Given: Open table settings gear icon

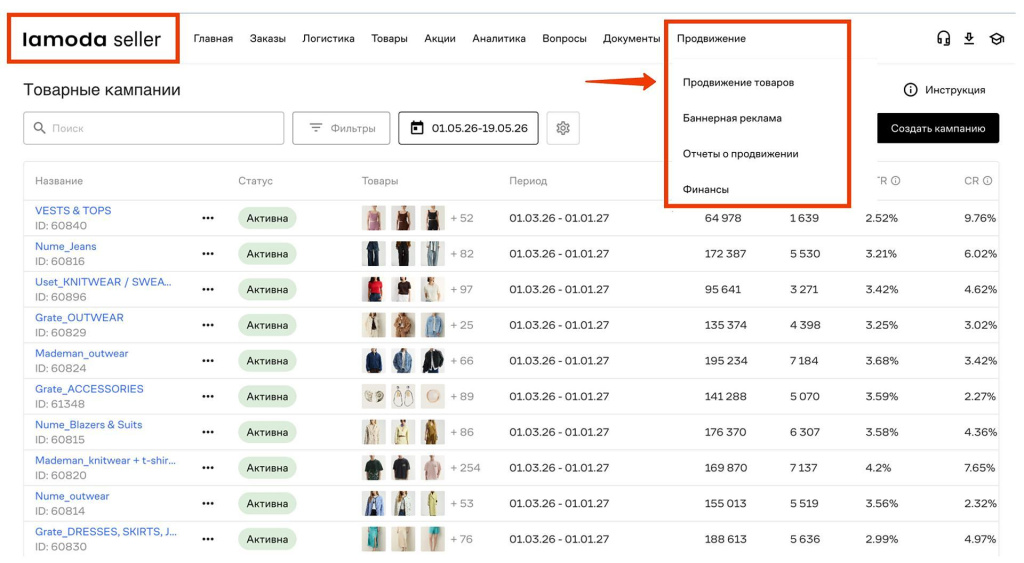Looking at the screenshot, I should coord(563,128).
